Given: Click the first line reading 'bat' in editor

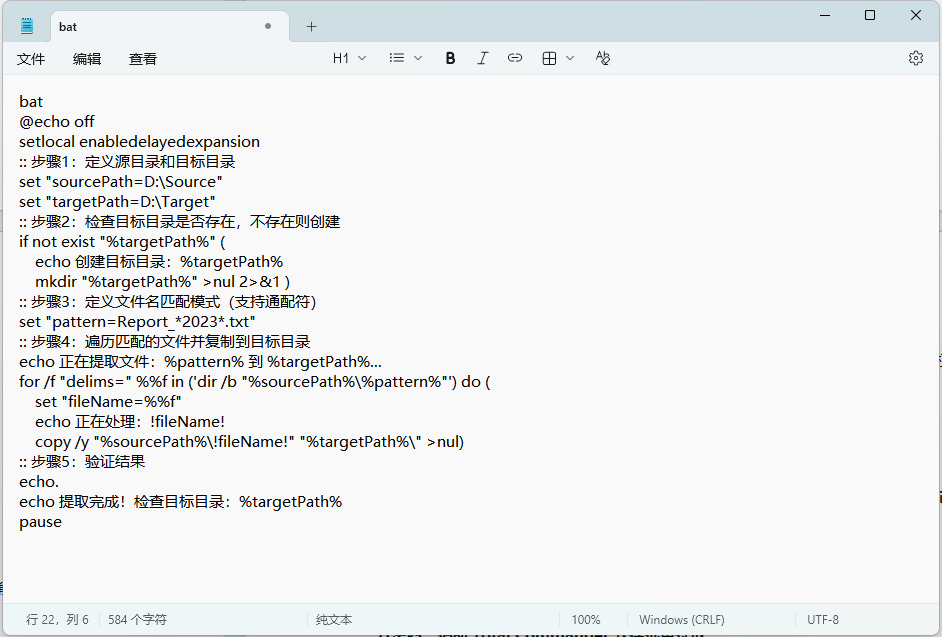Looking at the screenshot, I should click(31, 102).
